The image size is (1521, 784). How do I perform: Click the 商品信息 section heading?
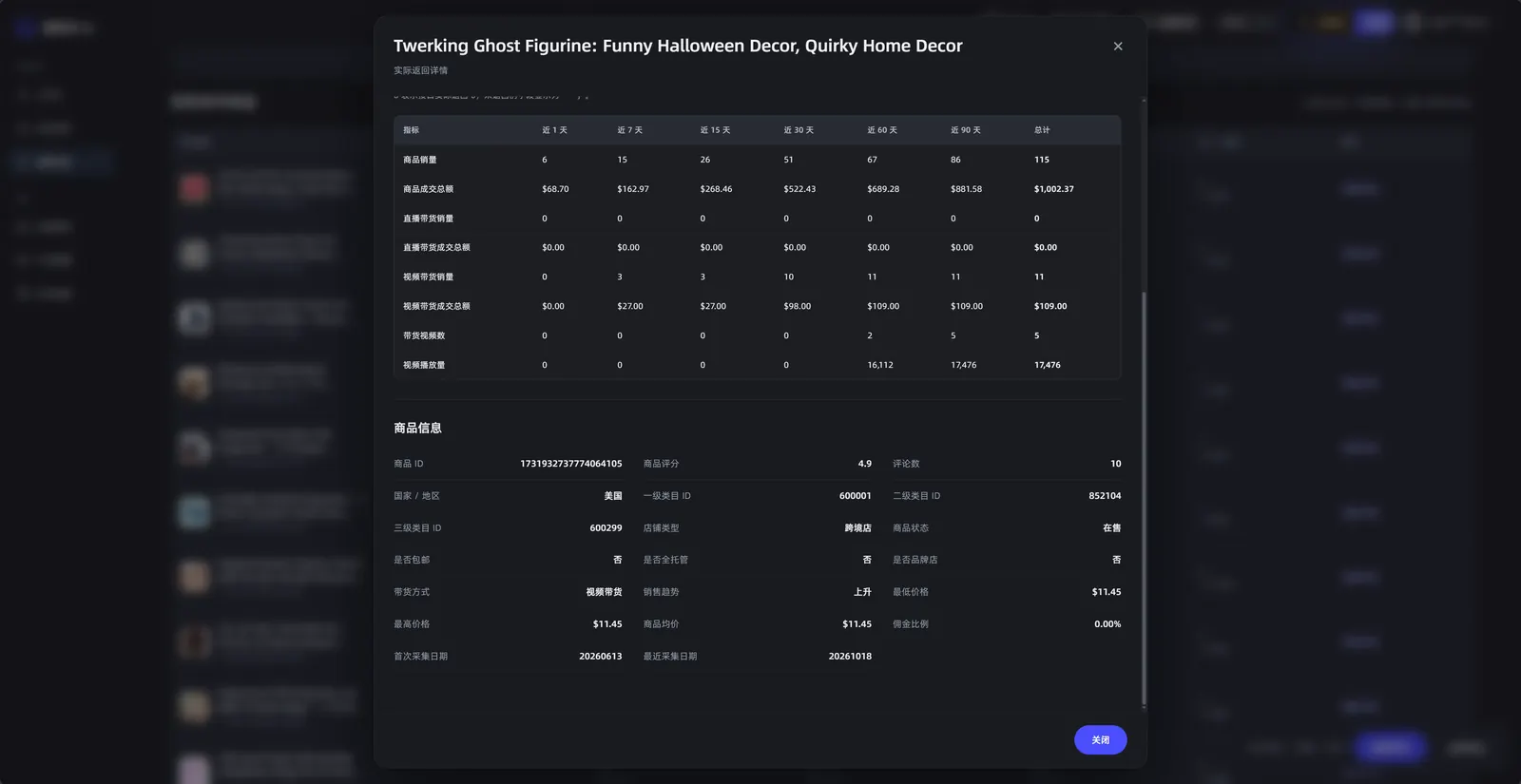pyautogui.click(x=417, y=429)
